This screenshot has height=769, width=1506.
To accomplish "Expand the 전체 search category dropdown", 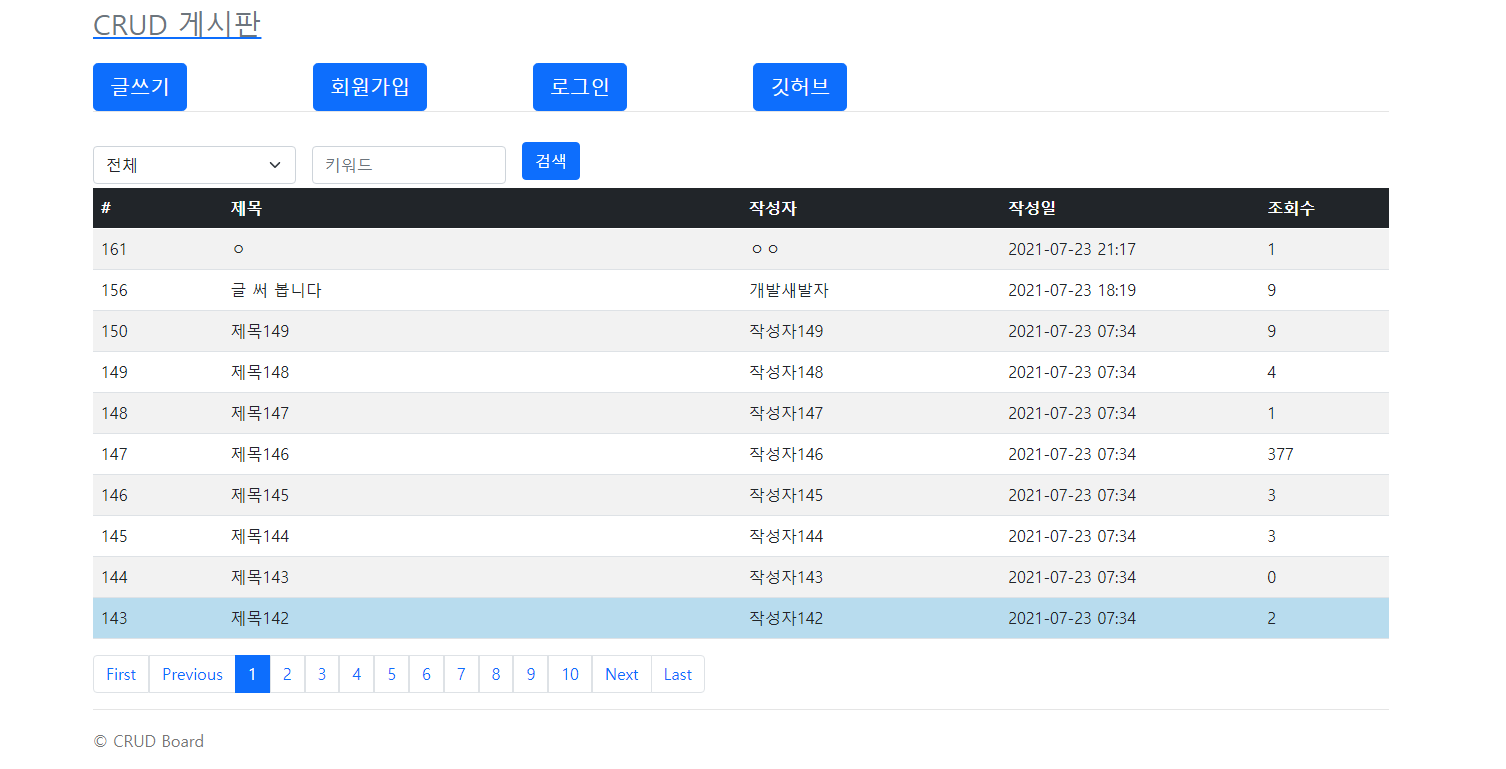I will coord(194,165).
